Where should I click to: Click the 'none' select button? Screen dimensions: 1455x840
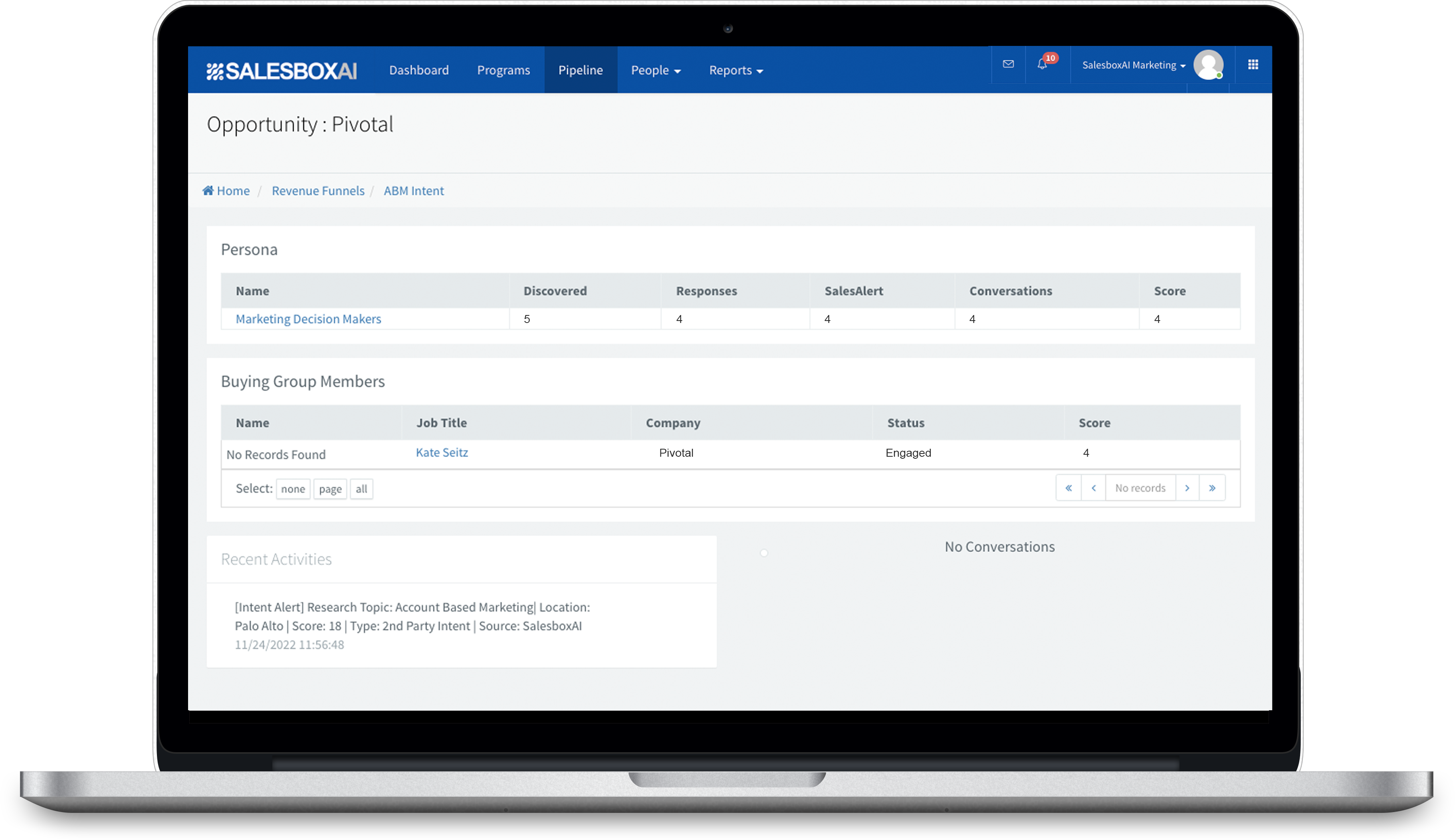tap(293, 489)
